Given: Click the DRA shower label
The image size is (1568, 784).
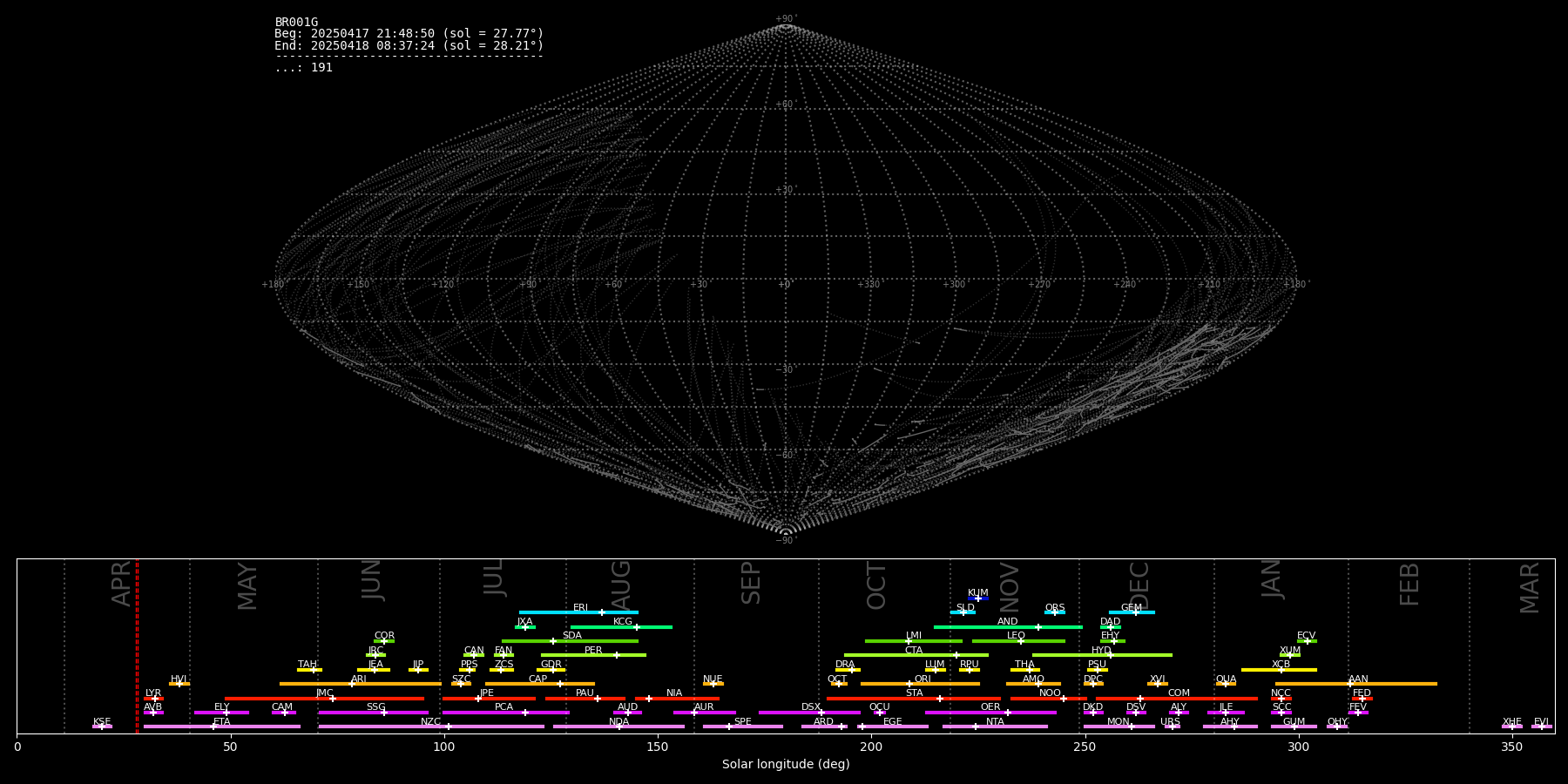Looking at the screenshot, I should pos(845,665).
